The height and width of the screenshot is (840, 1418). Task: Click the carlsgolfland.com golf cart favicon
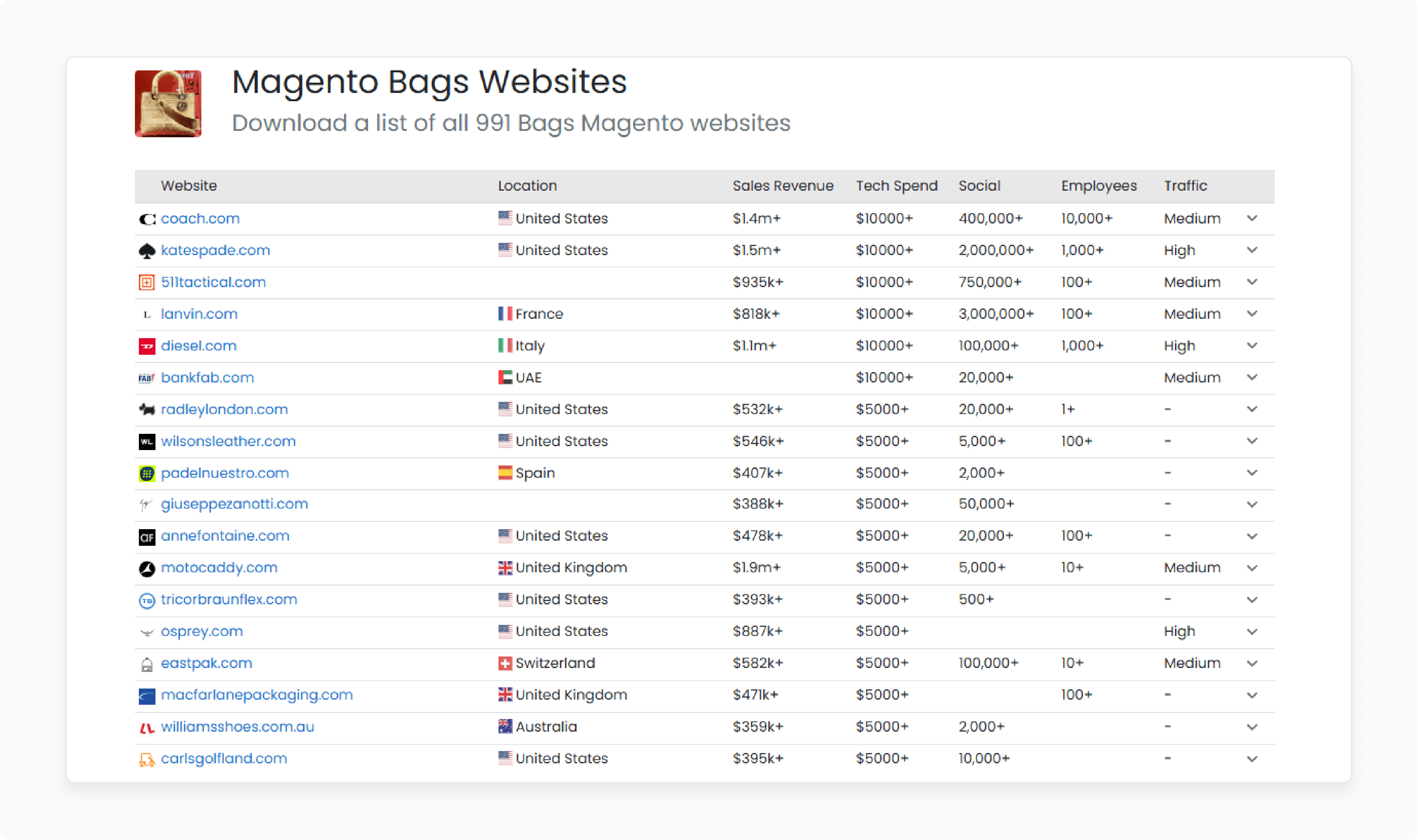[x=147, y=760]
